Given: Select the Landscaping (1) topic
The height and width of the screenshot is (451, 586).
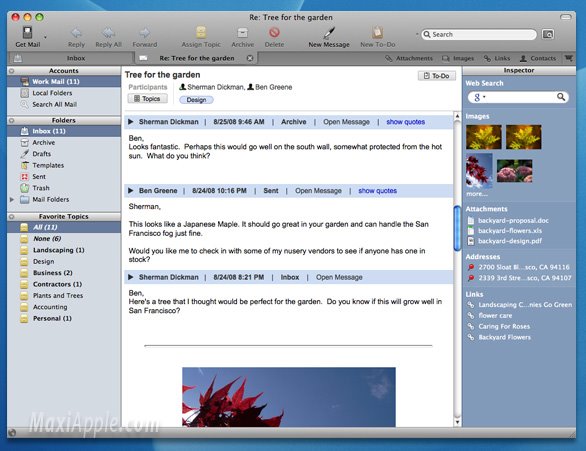Looking at the screenshot, I should 64,250.
